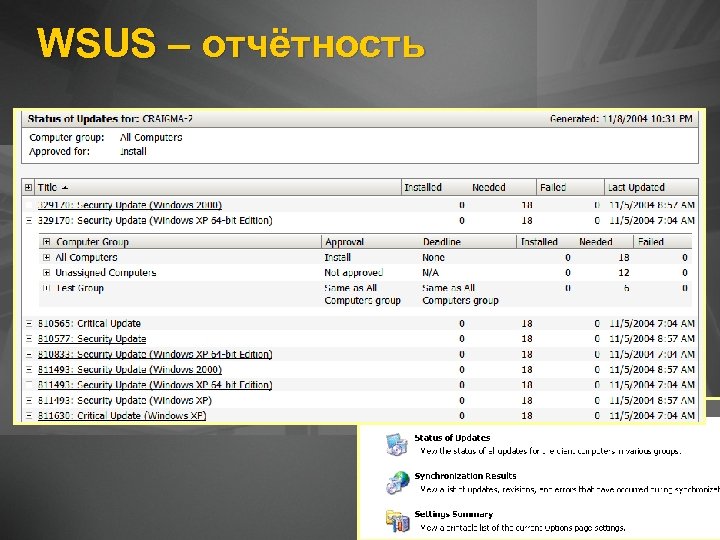This screenshot has height=540, width=720.
Task: Click the Status of Updates link
Action: pyautogui.click(x=452, y=438)
